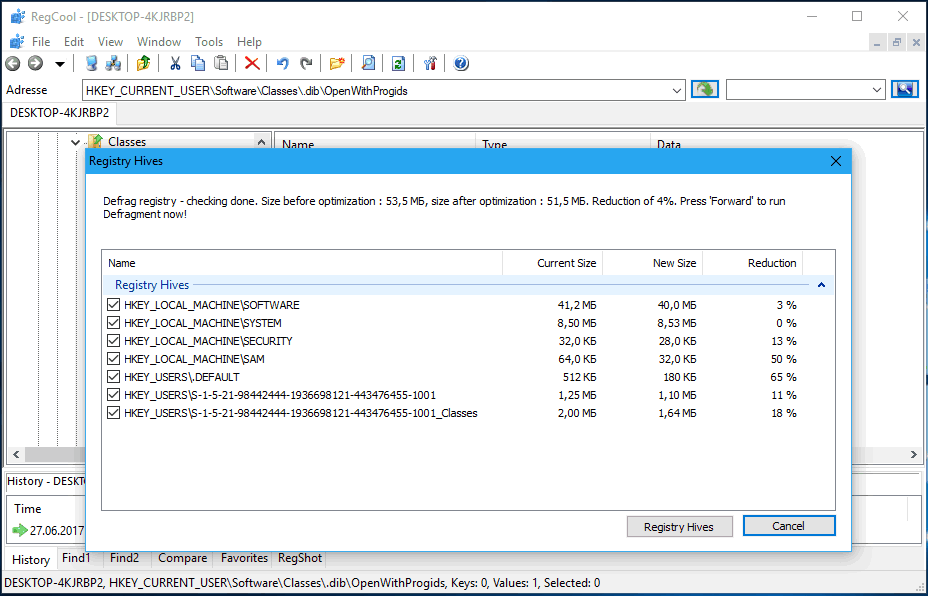Switch to the History tab
This screenshot has height=596, width=928.
[31, 559]
